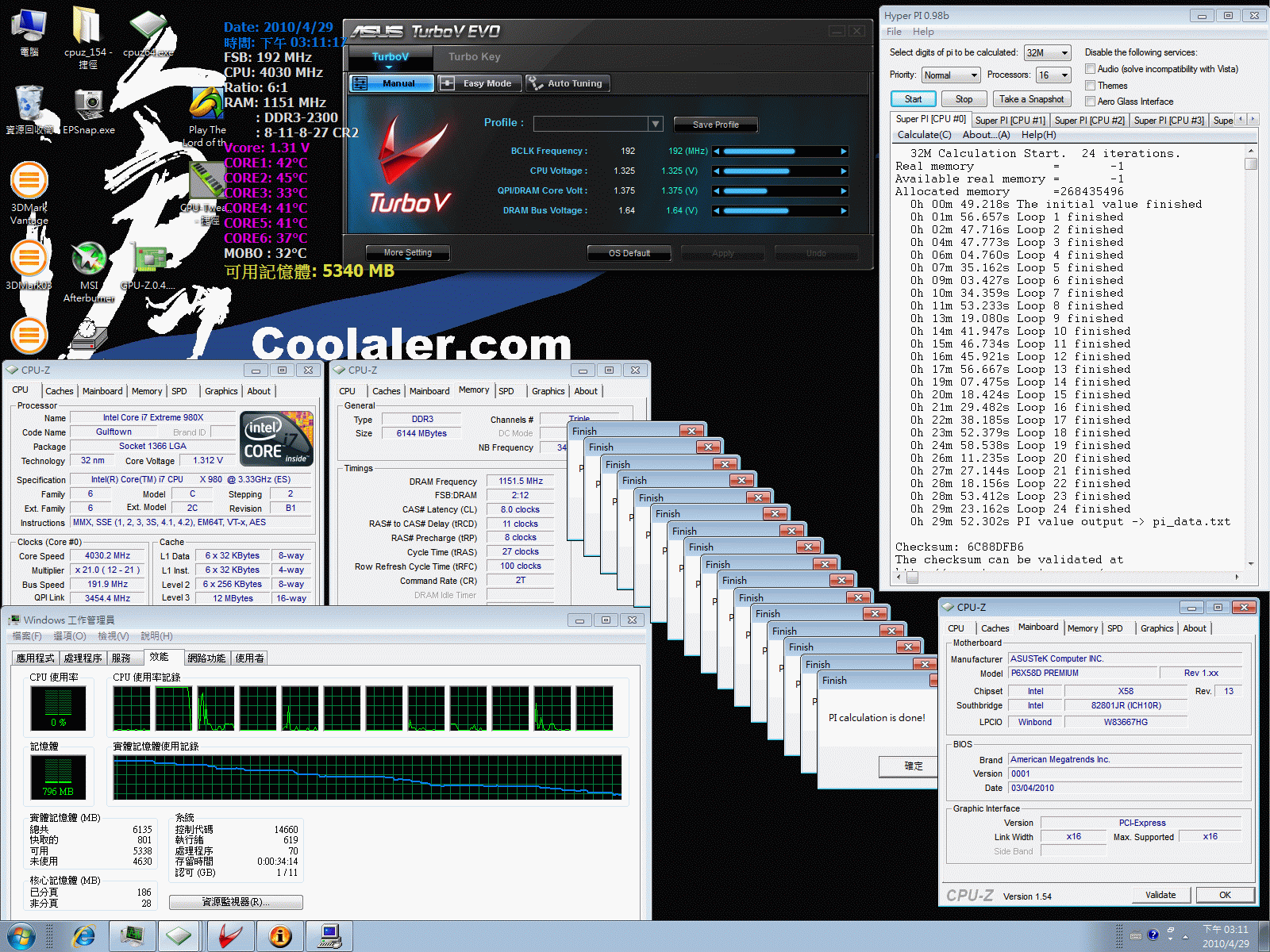The image size is (1270, 952).
Task: Switch to the Processes tab in Task Manager
Action: pos(83,658)
